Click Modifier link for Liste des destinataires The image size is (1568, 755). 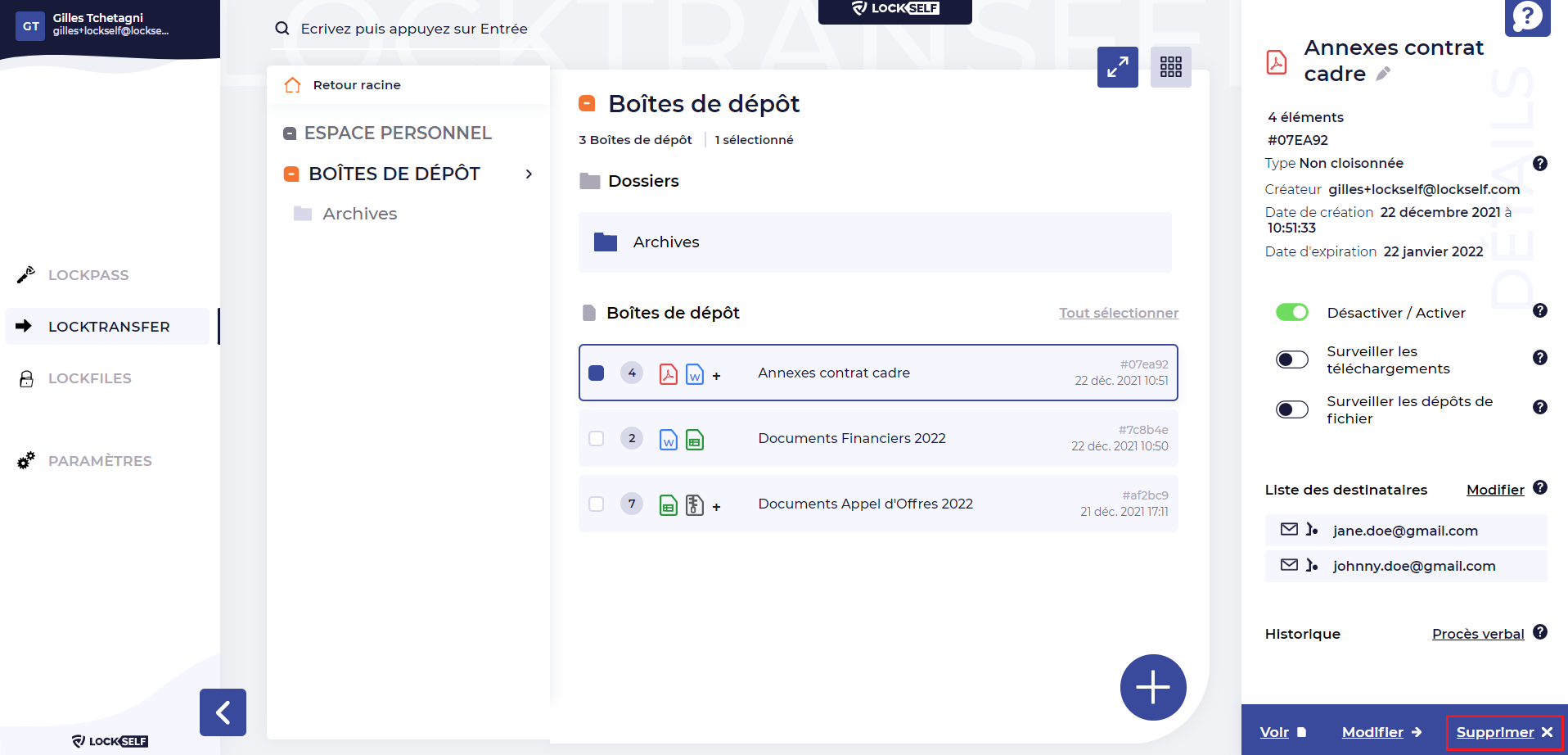pos(1495,490)
